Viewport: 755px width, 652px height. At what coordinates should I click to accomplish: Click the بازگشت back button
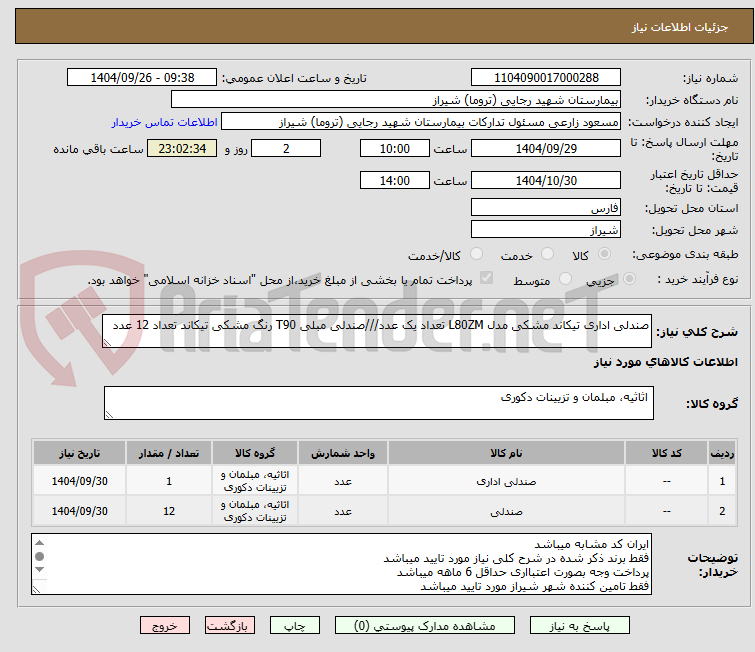tap(229, 626)
